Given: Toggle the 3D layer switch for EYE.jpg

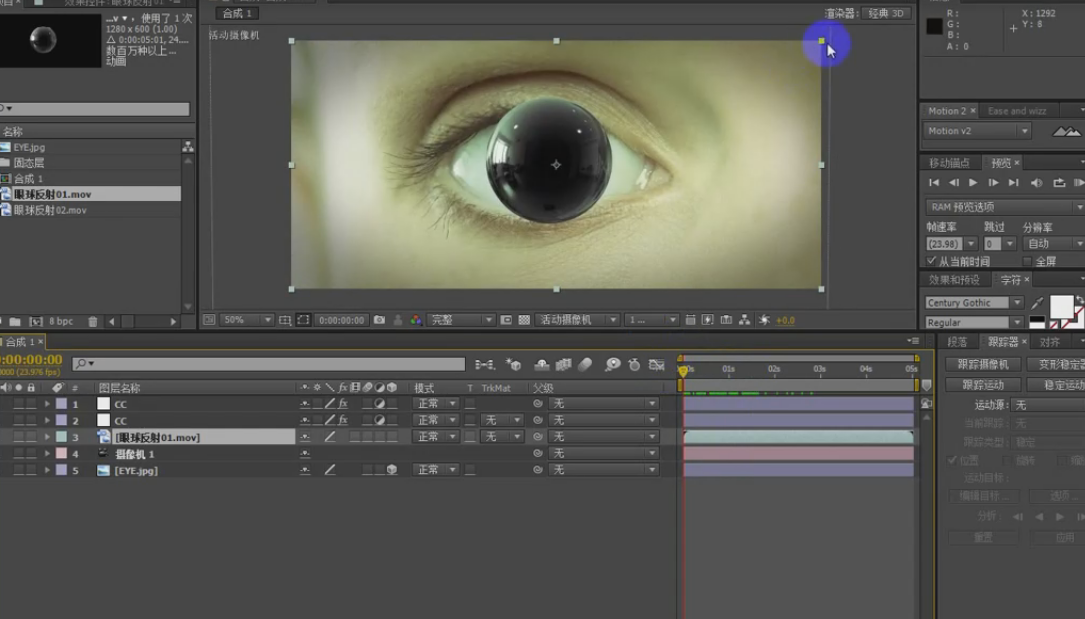Looking at the screenshot, I should (x=392, y=470).
